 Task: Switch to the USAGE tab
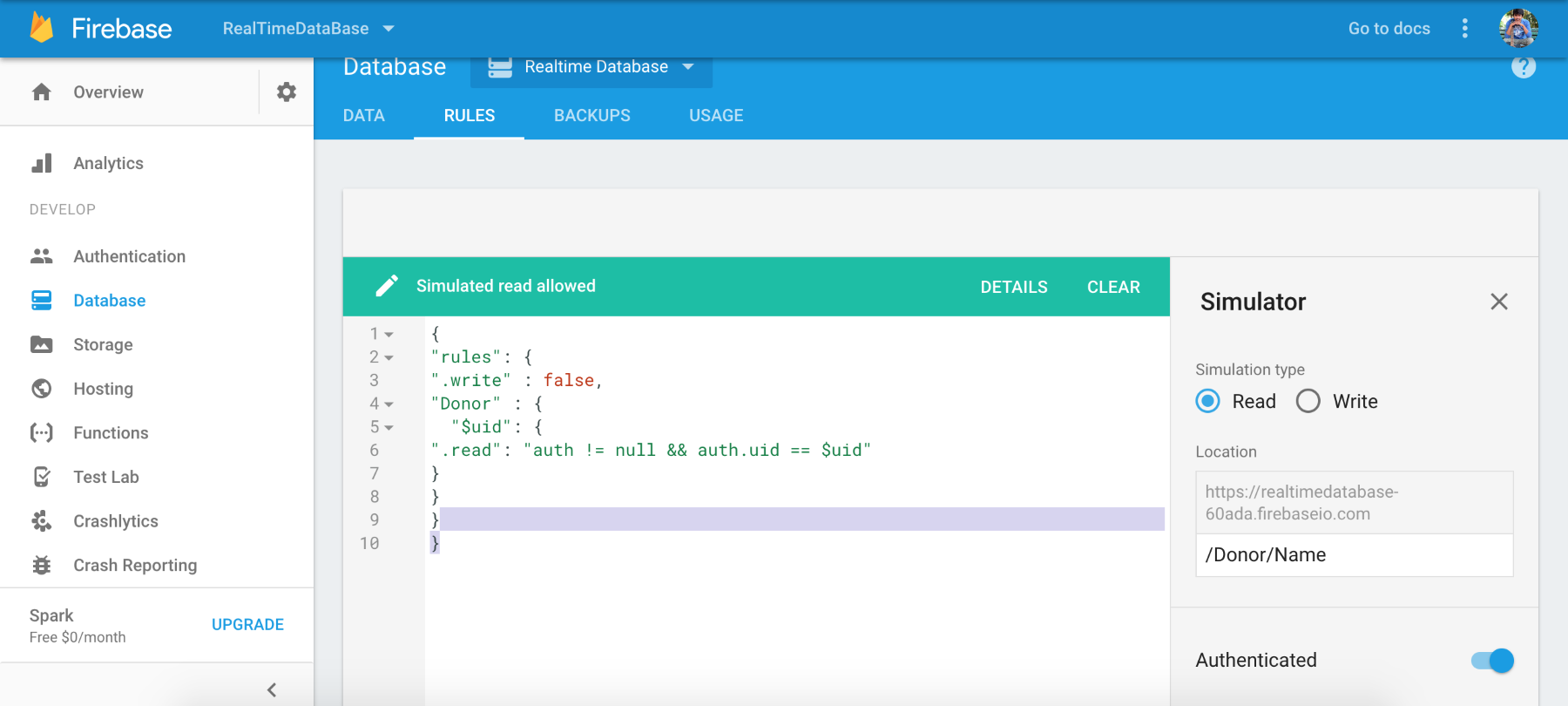716,116
